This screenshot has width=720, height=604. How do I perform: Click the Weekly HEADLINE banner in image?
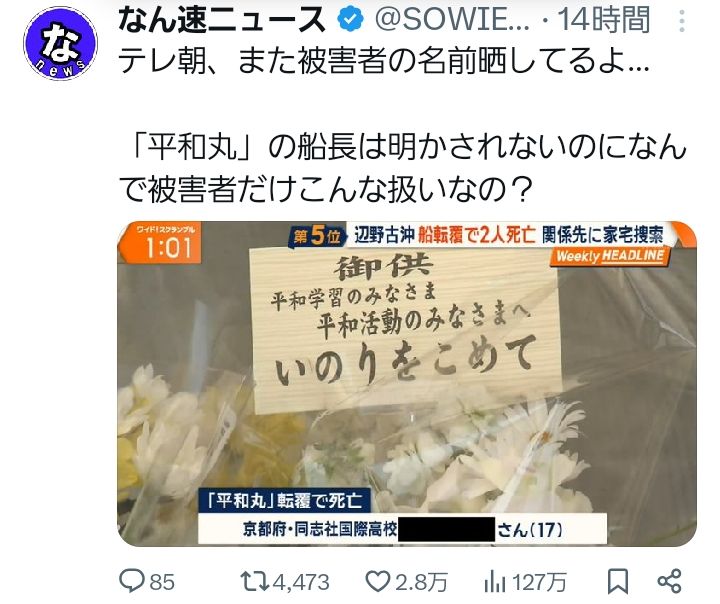[x=610, y=256]
